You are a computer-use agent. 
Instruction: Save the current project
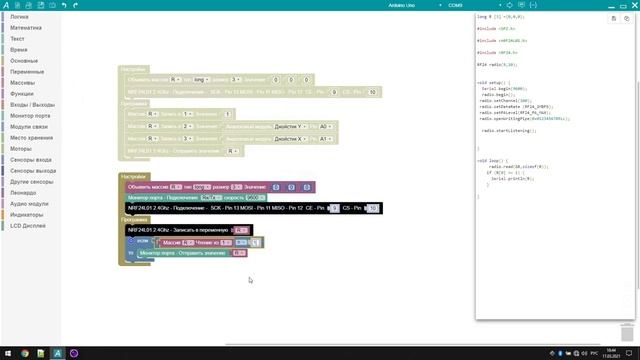(x=41, y=5)
